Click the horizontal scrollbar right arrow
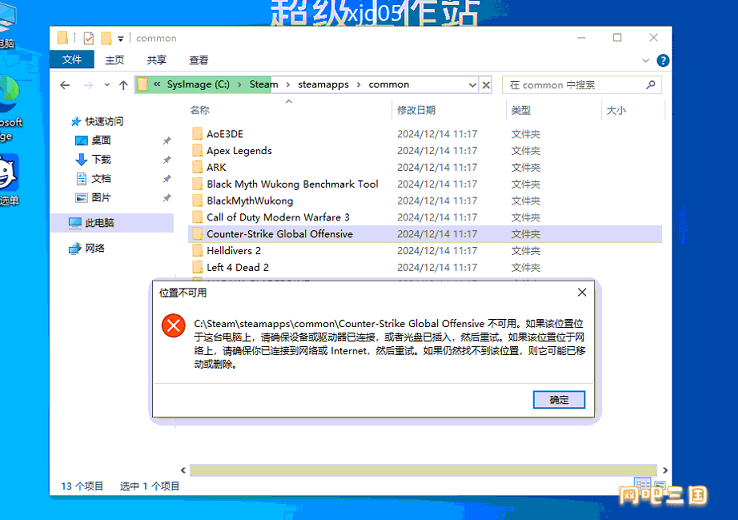The width and height of the screenshot is (738, 520). [665, 470]
